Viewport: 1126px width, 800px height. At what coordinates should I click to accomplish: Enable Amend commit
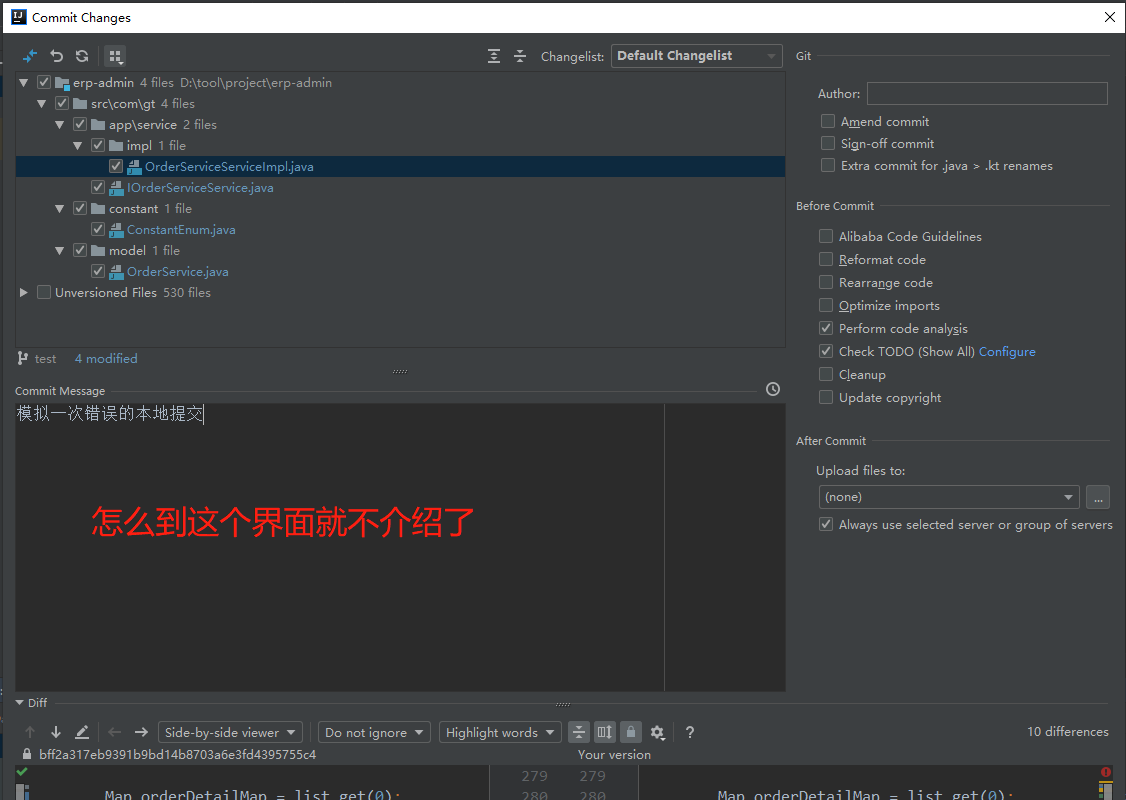[x=828, y=121]
